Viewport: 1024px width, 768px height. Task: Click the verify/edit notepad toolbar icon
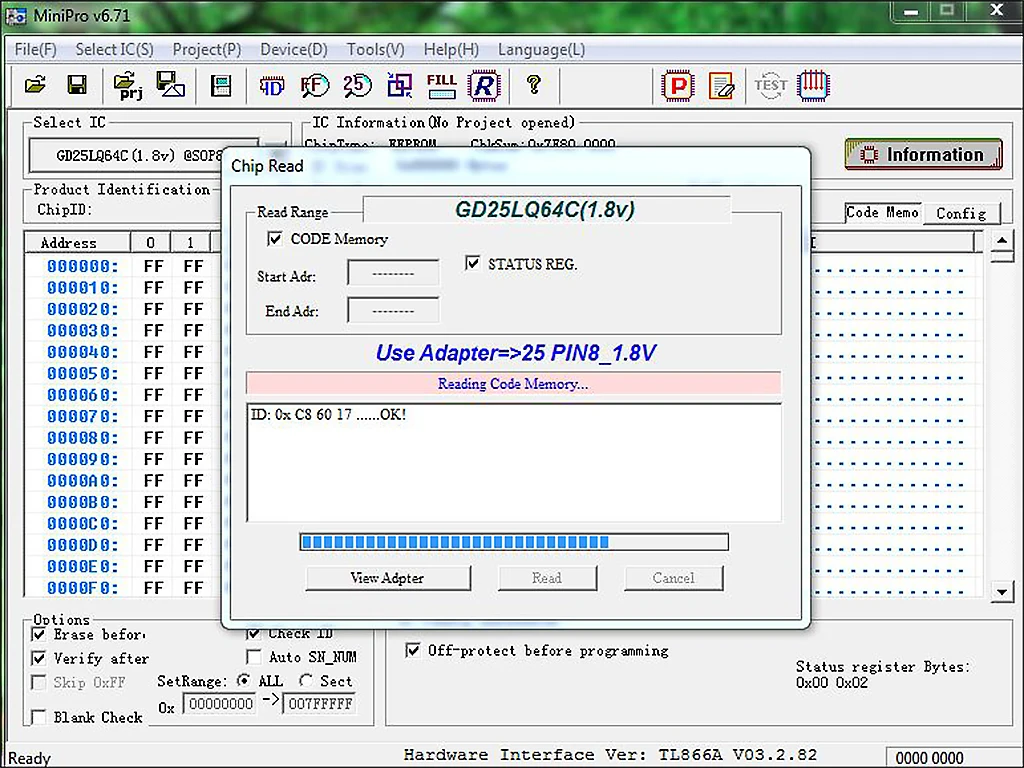pos(721,86)
